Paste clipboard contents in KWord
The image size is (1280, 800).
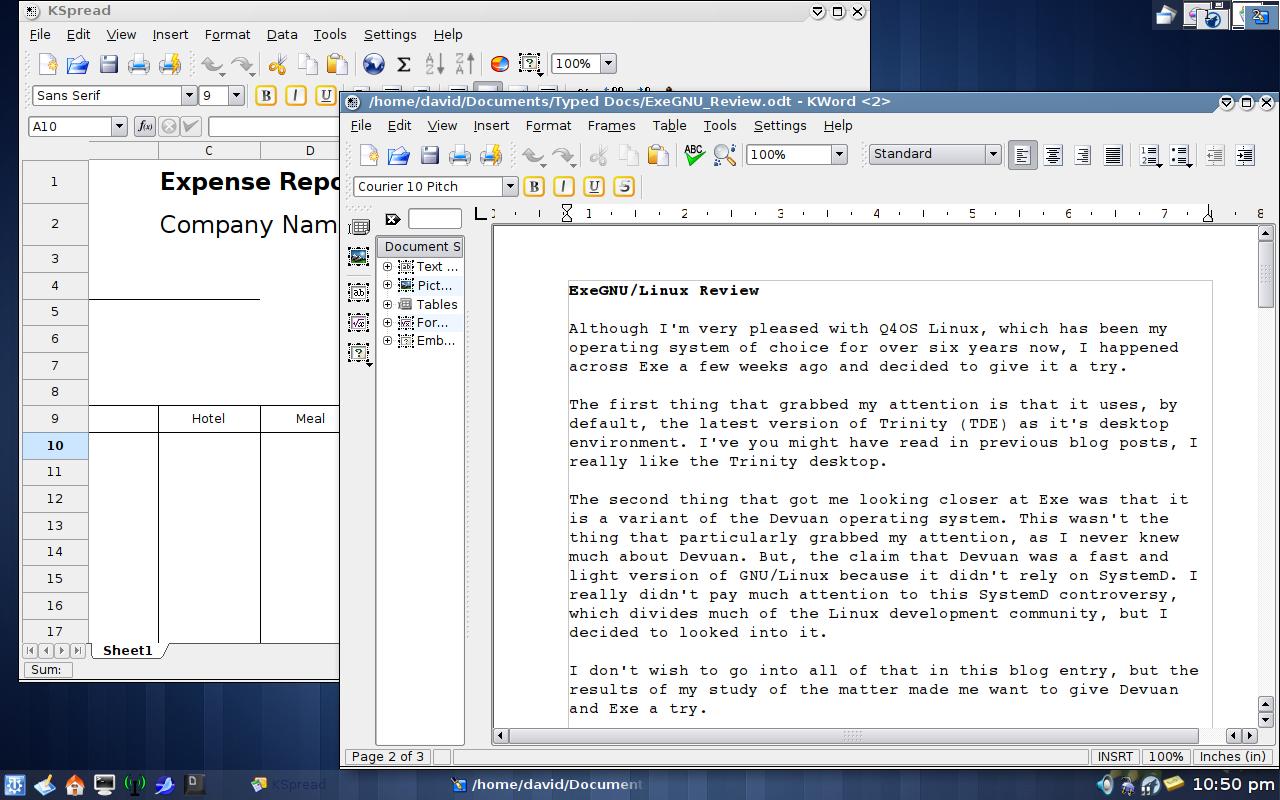coord(658,155)
